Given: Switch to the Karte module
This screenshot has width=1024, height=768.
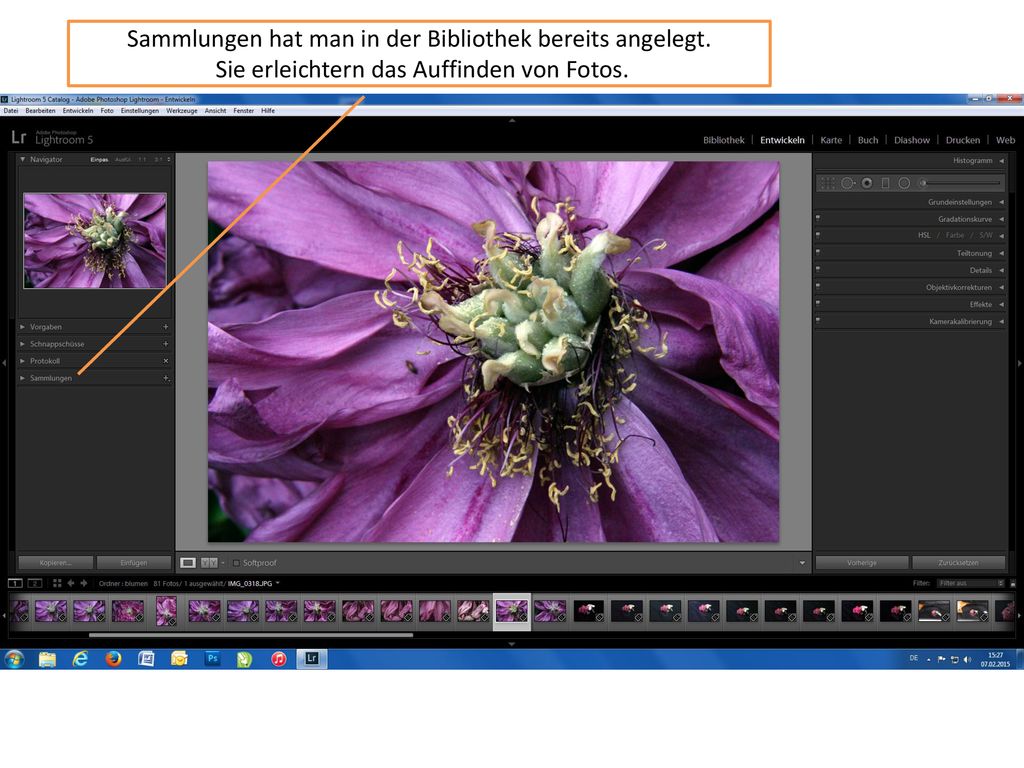Looking at the screenshot, I should [831, 140].
